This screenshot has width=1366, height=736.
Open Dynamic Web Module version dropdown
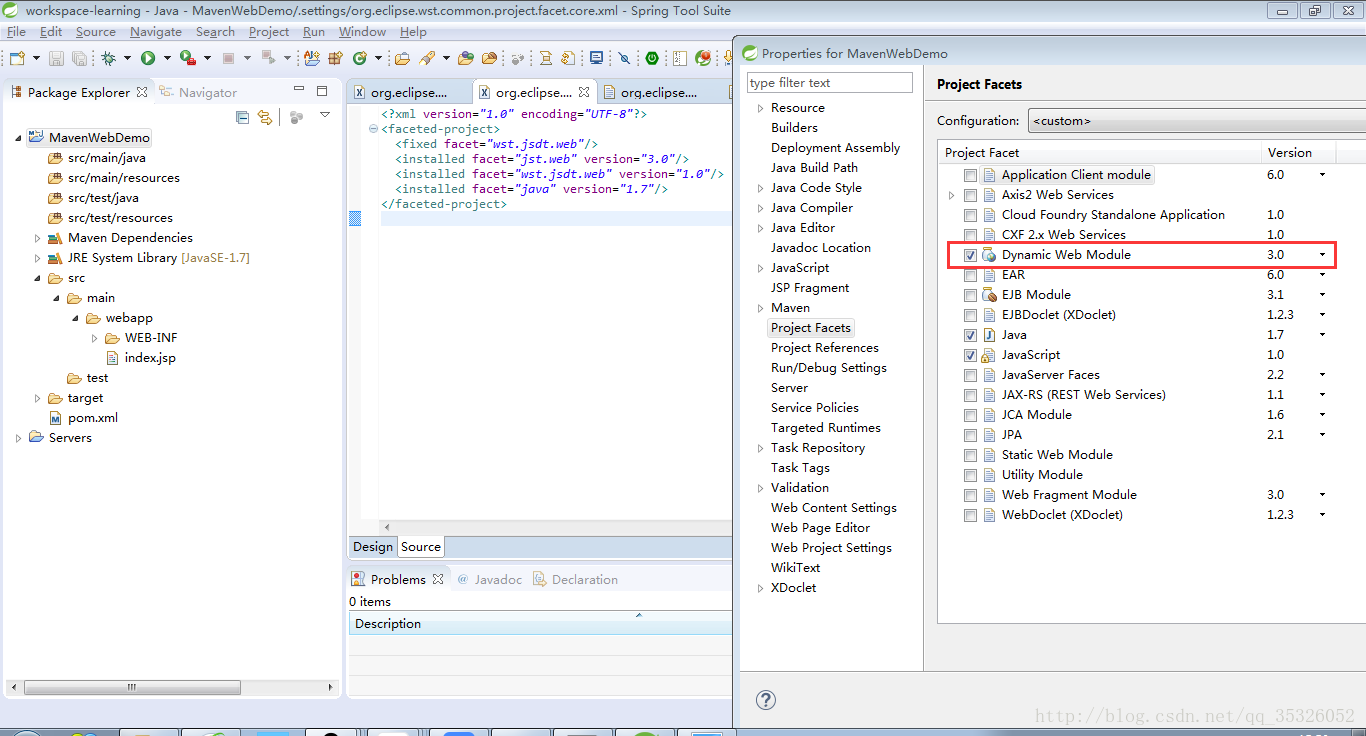(1322, 255)
